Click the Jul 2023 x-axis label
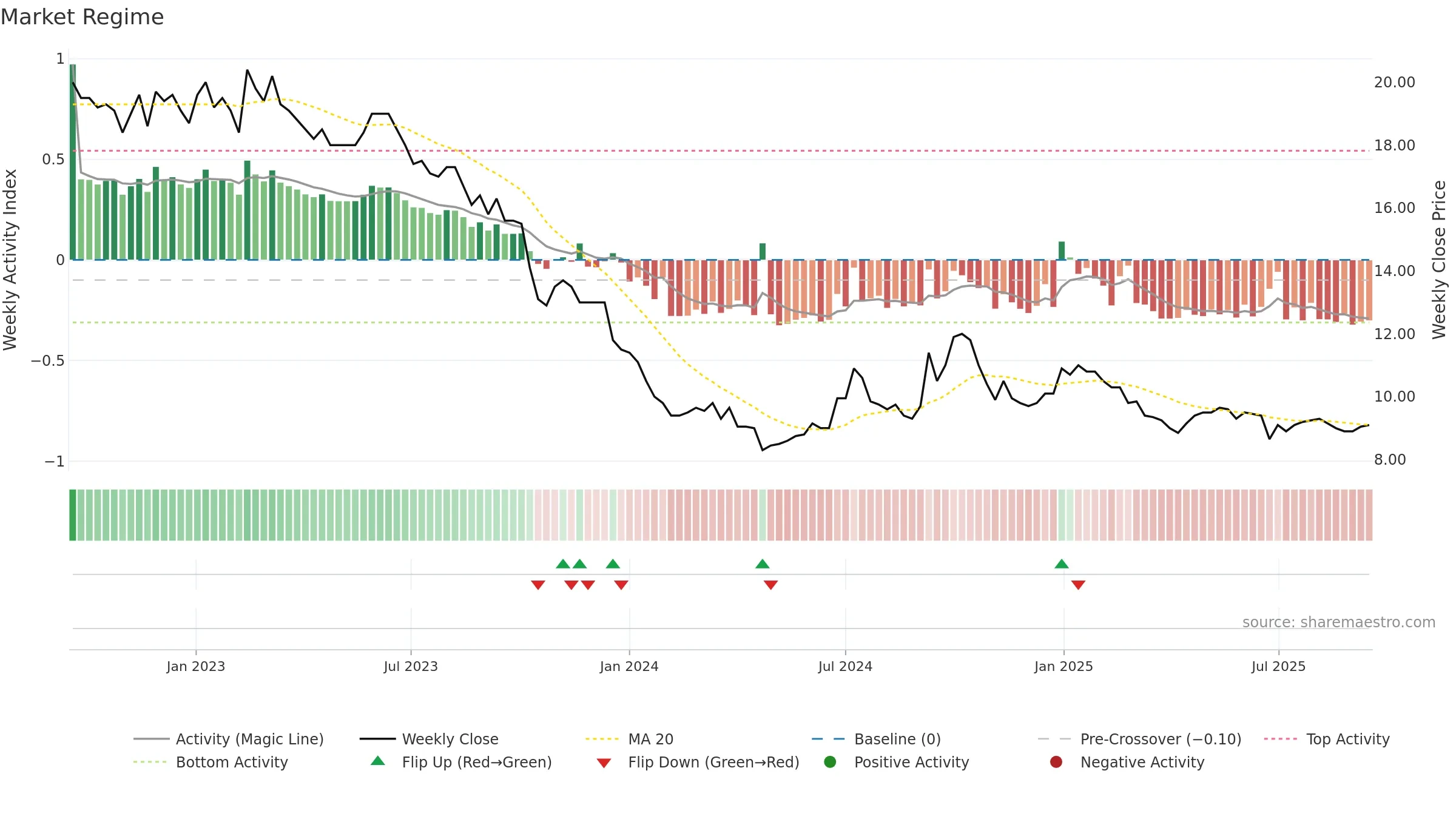The image size is (1456, 819). (x=411, y=667)
